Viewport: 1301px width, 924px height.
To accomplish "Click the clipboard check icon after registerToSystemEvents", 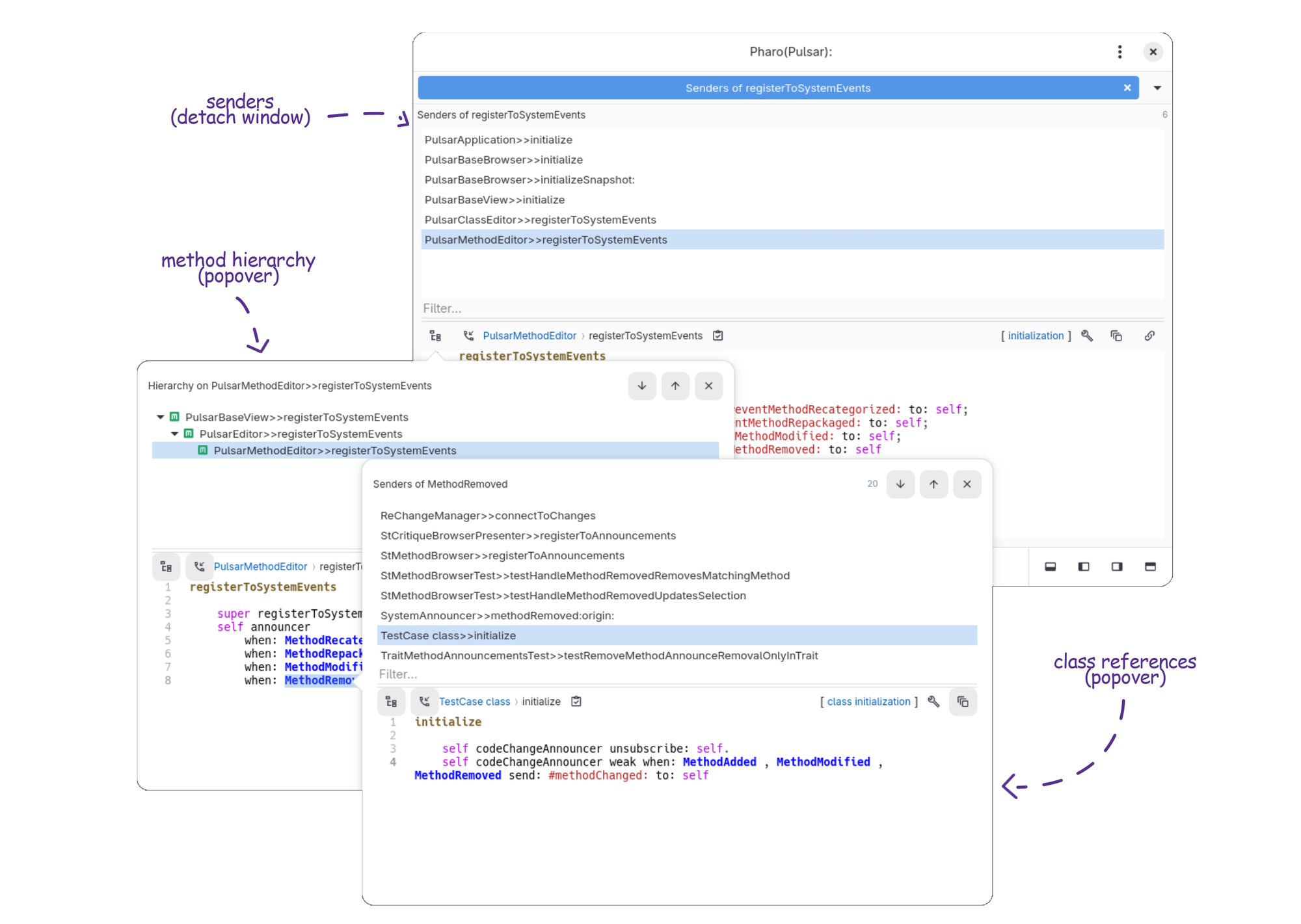I will 718,336.
